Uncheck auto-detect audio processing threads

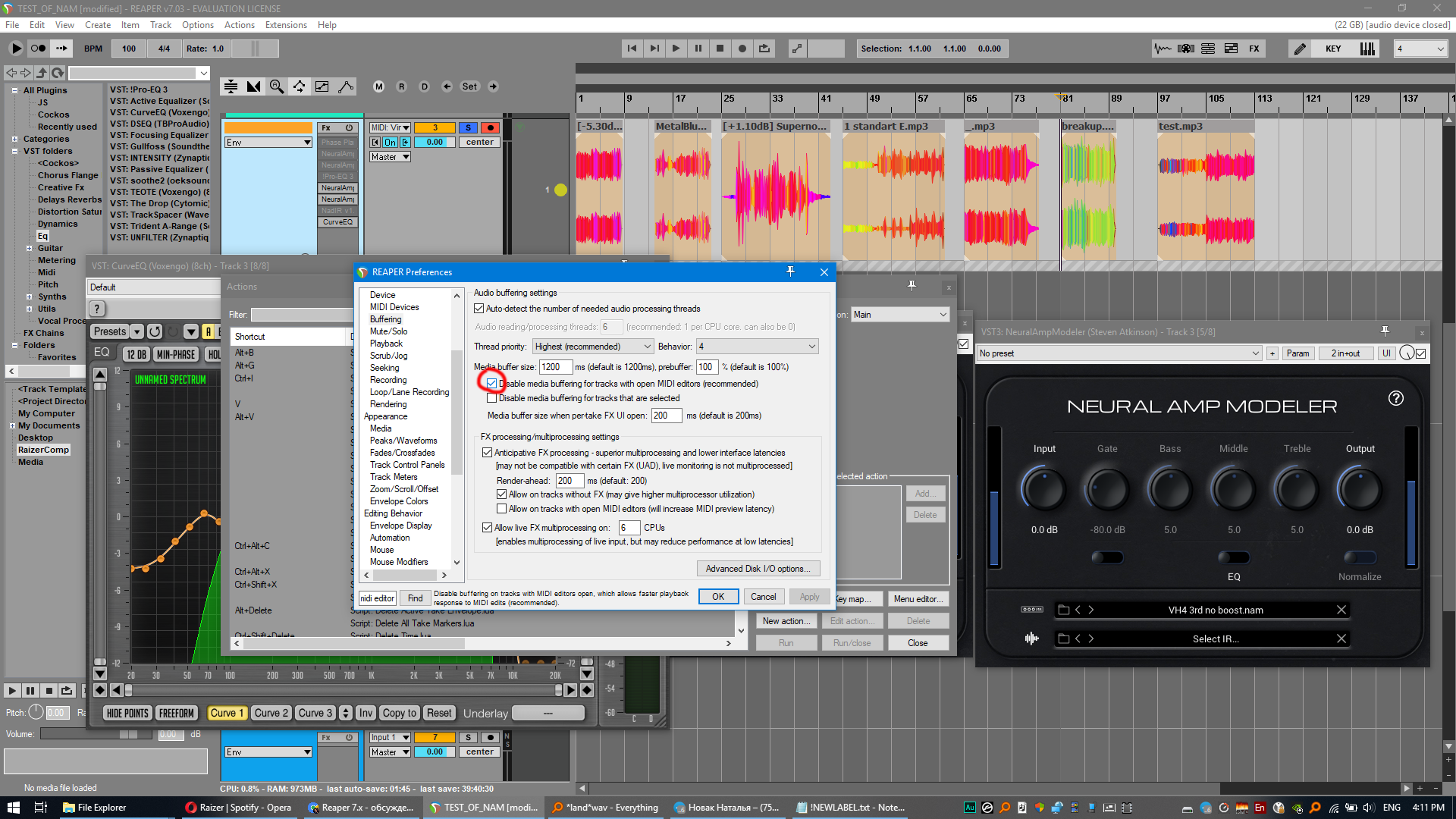(x=479, y=309)
